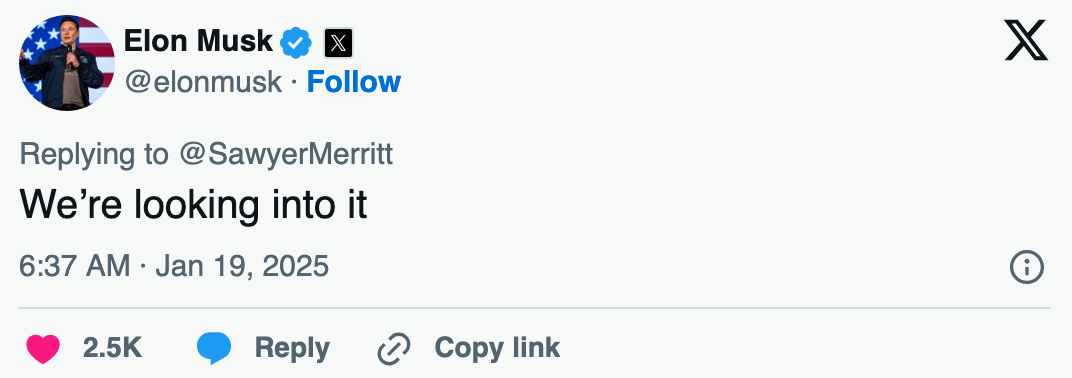Open the tweet text "We're looking into it"
Image resolution: width=1072 pixels, height=378 pixels.
pos(193,205)
